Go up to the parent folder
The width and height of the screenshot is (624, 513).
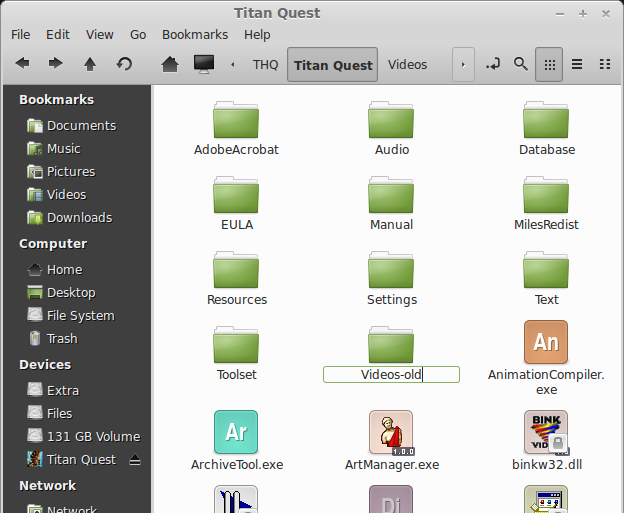[90, 64]
